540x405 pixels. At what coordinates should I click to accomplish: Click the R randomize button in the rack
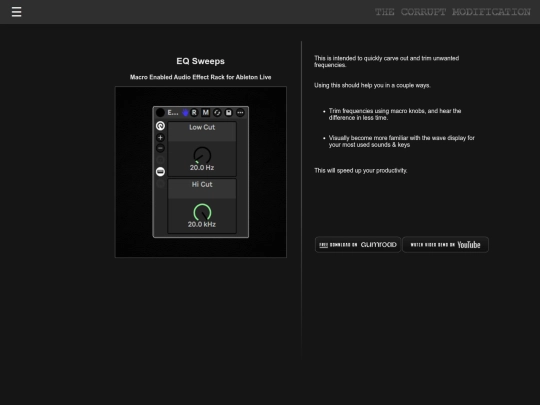[194, 113]
